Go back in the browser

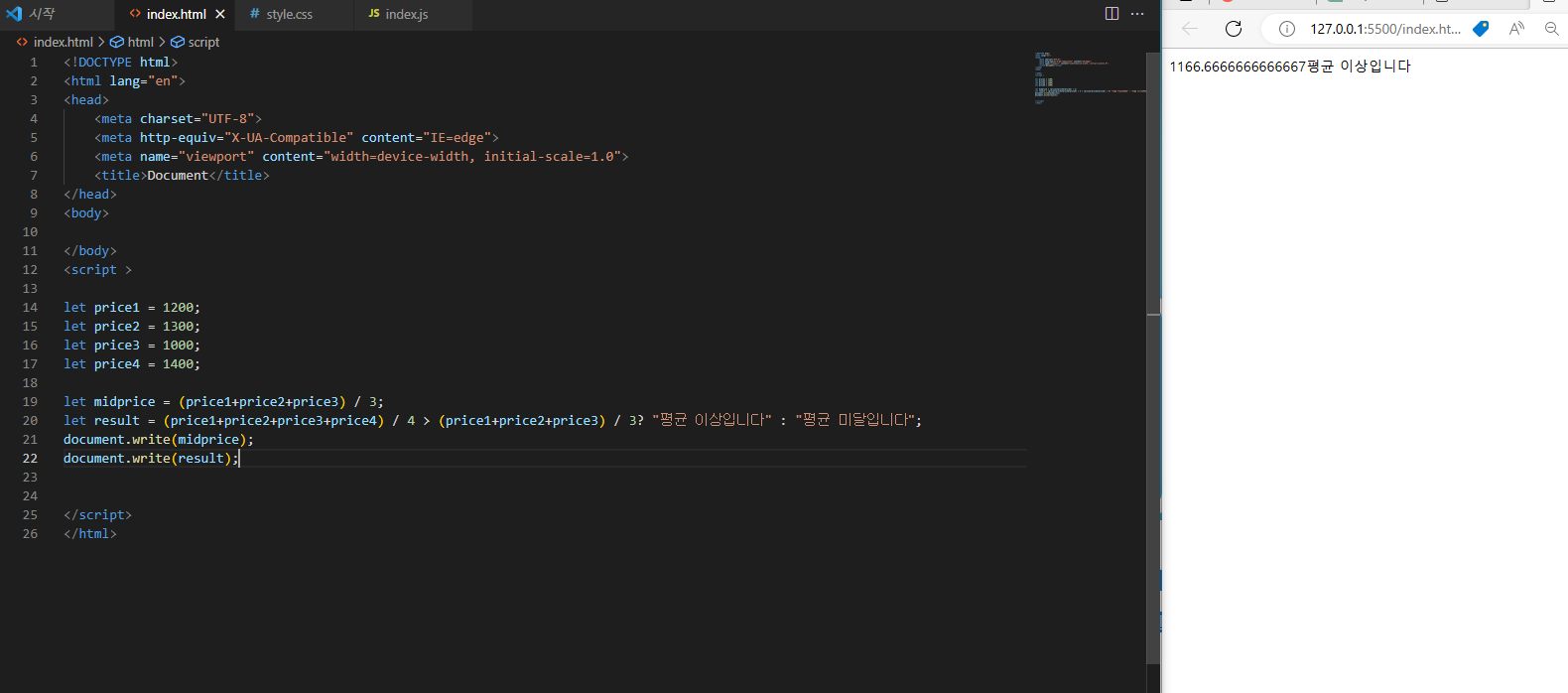click(1190, 29)
